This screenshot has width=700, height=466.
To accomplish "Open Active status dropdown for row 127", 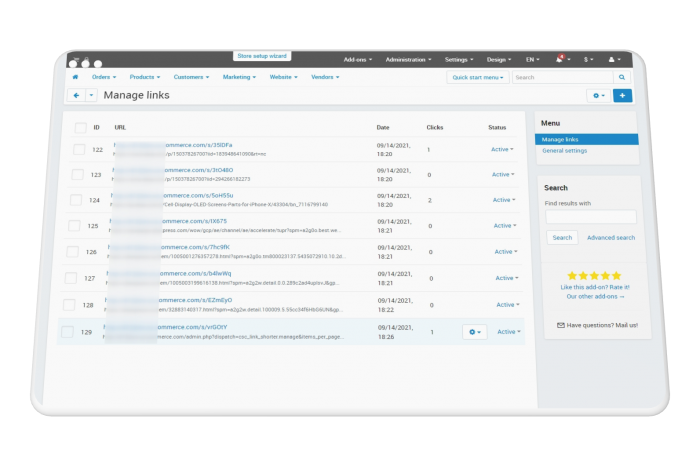I will tap(507, 278).
